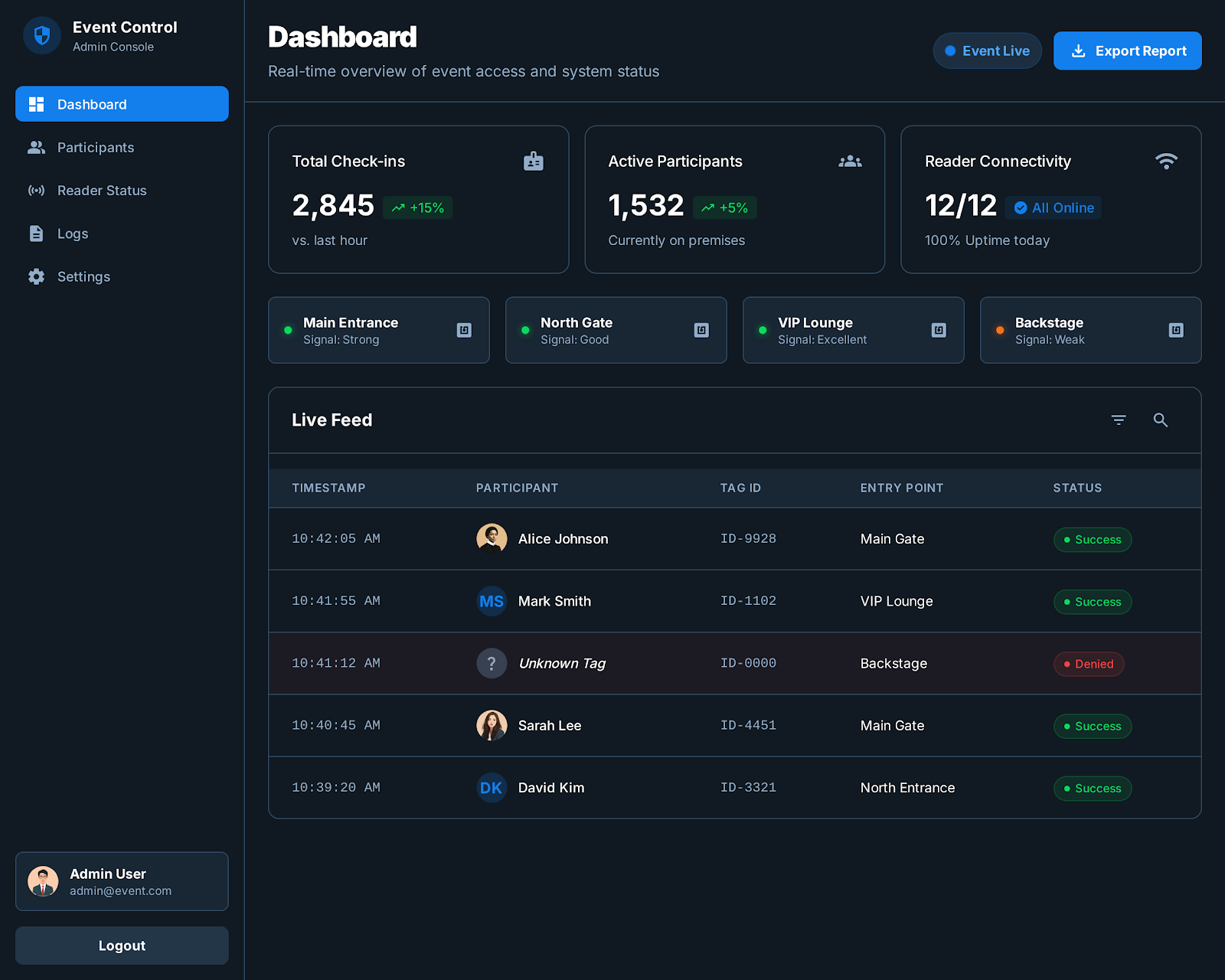Click the Event Control shield logo

pos(41,35)
